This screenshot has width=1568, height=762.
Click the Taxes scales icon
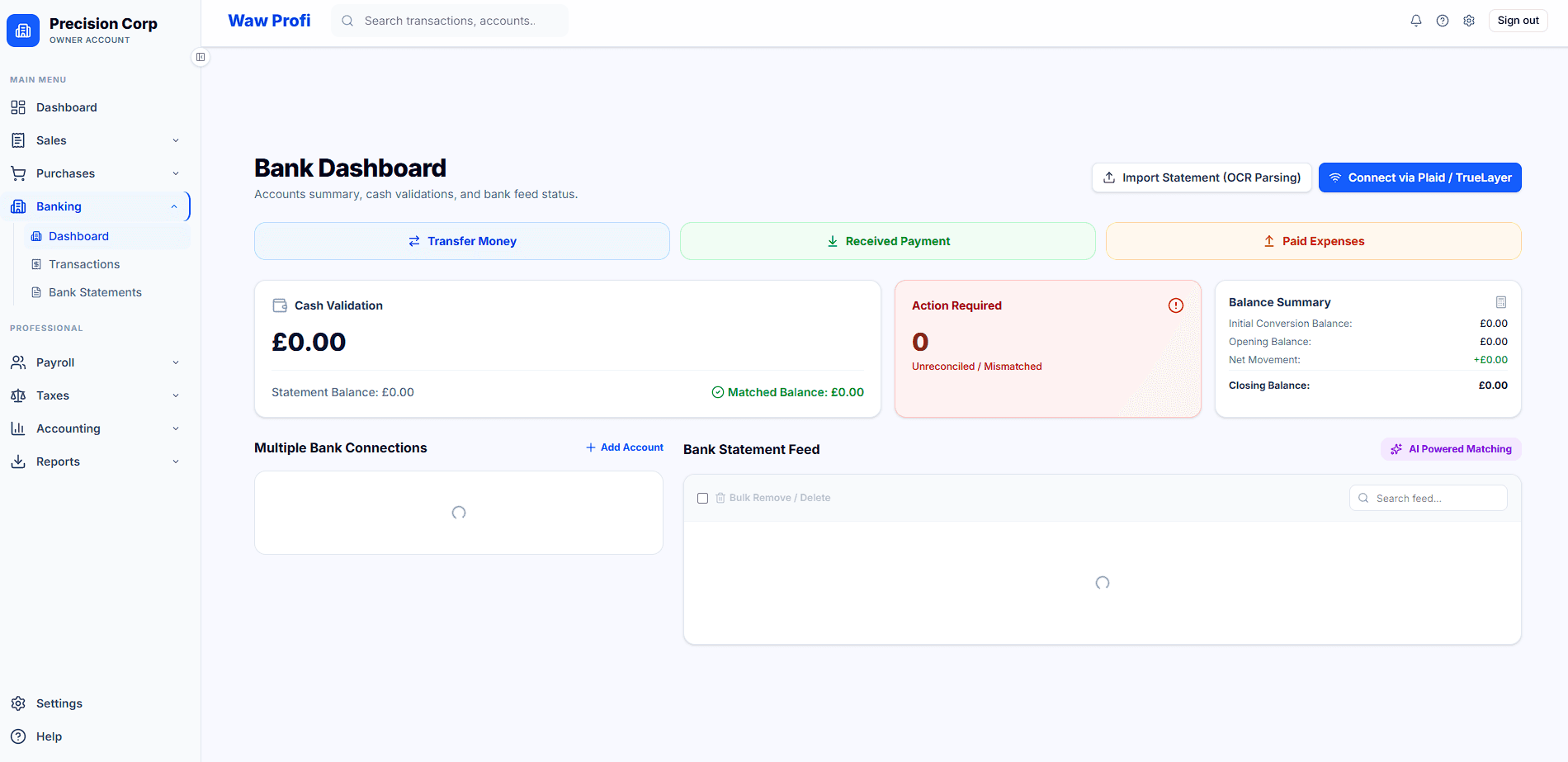point(18,395)
